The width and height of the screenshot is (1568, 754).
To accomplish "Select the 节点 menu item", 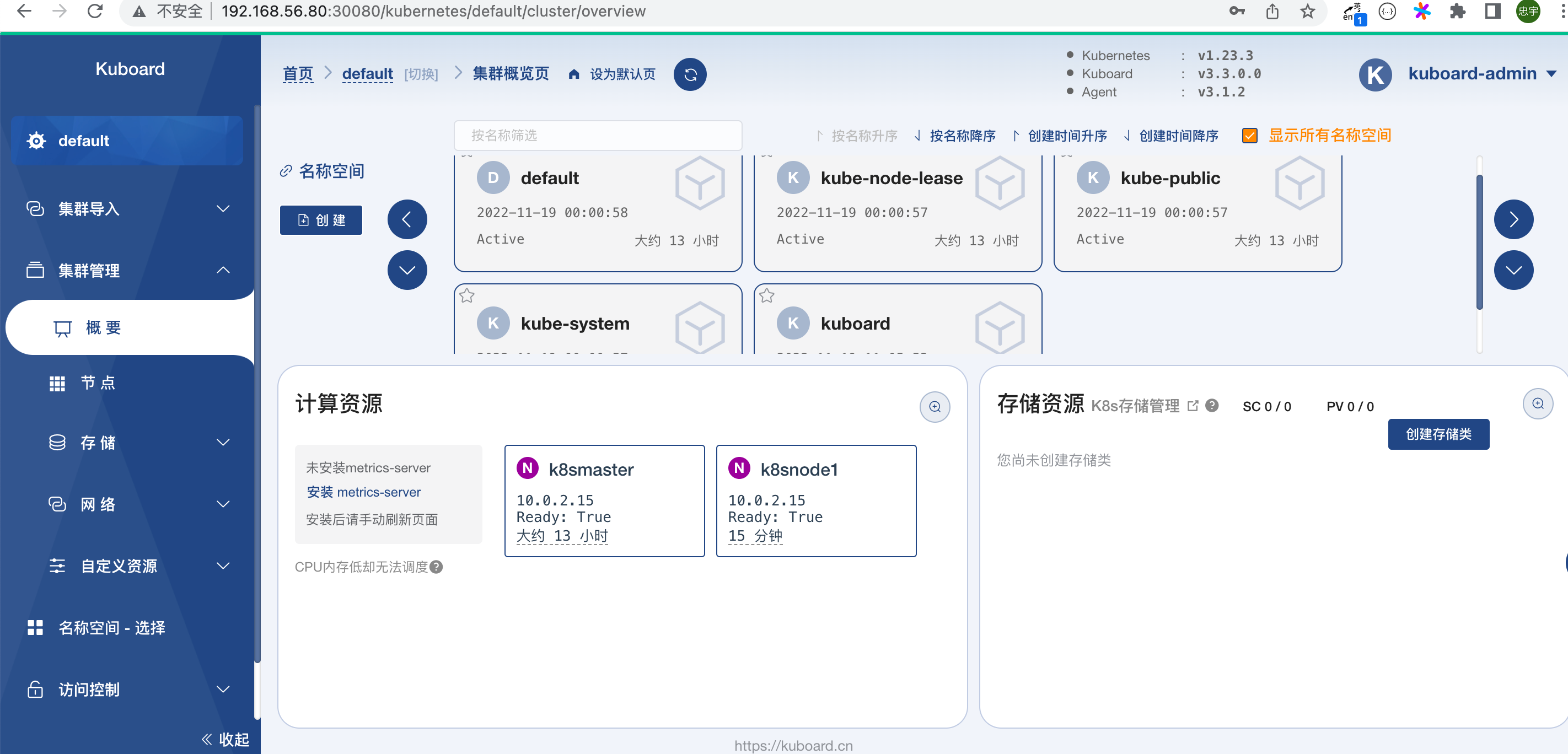I will 130,383.
